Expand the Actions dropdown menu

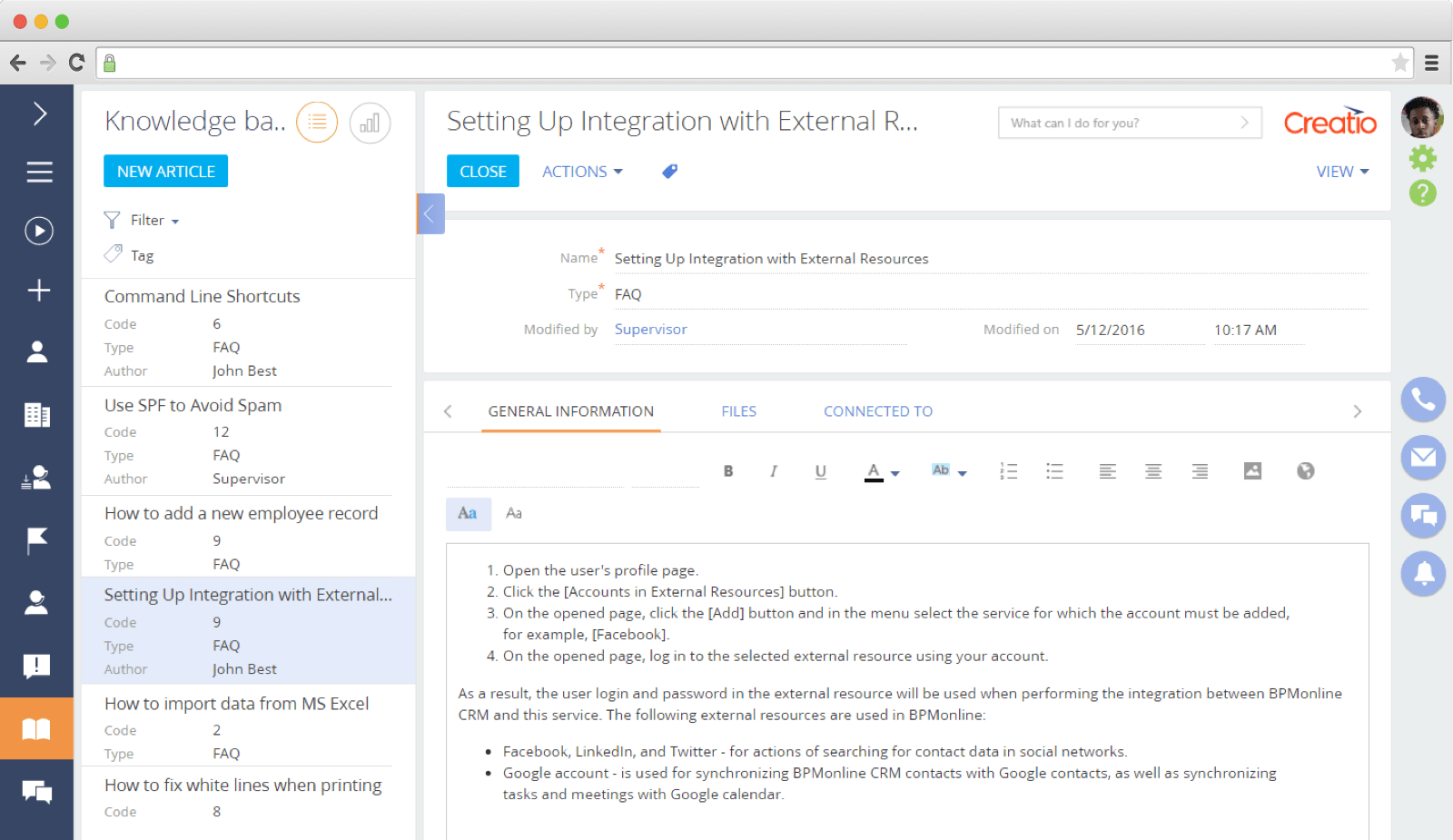point(582,172)
